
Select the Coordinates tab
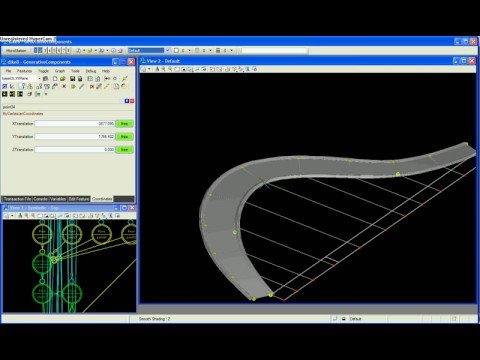click(102, 199)
